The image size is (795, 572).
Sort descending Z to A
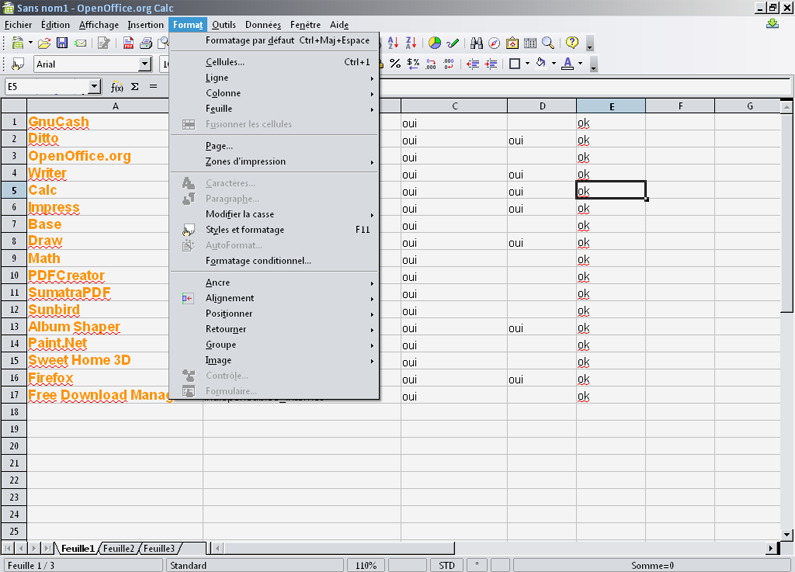pos(411,43)
